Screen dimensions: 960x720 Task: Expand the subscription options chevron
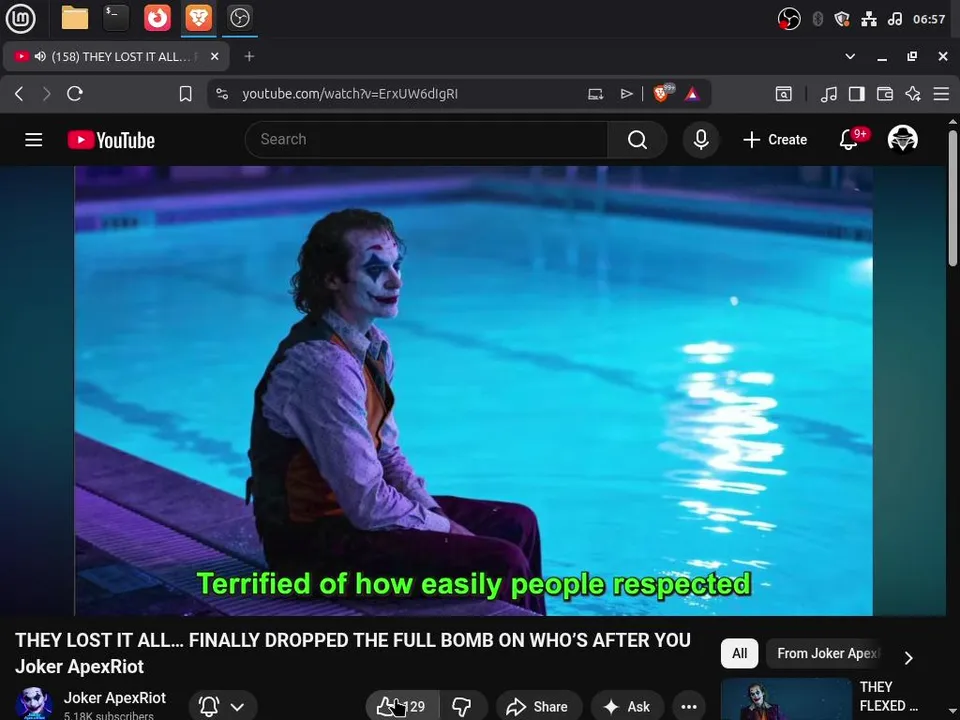click(x=238, y=707)
